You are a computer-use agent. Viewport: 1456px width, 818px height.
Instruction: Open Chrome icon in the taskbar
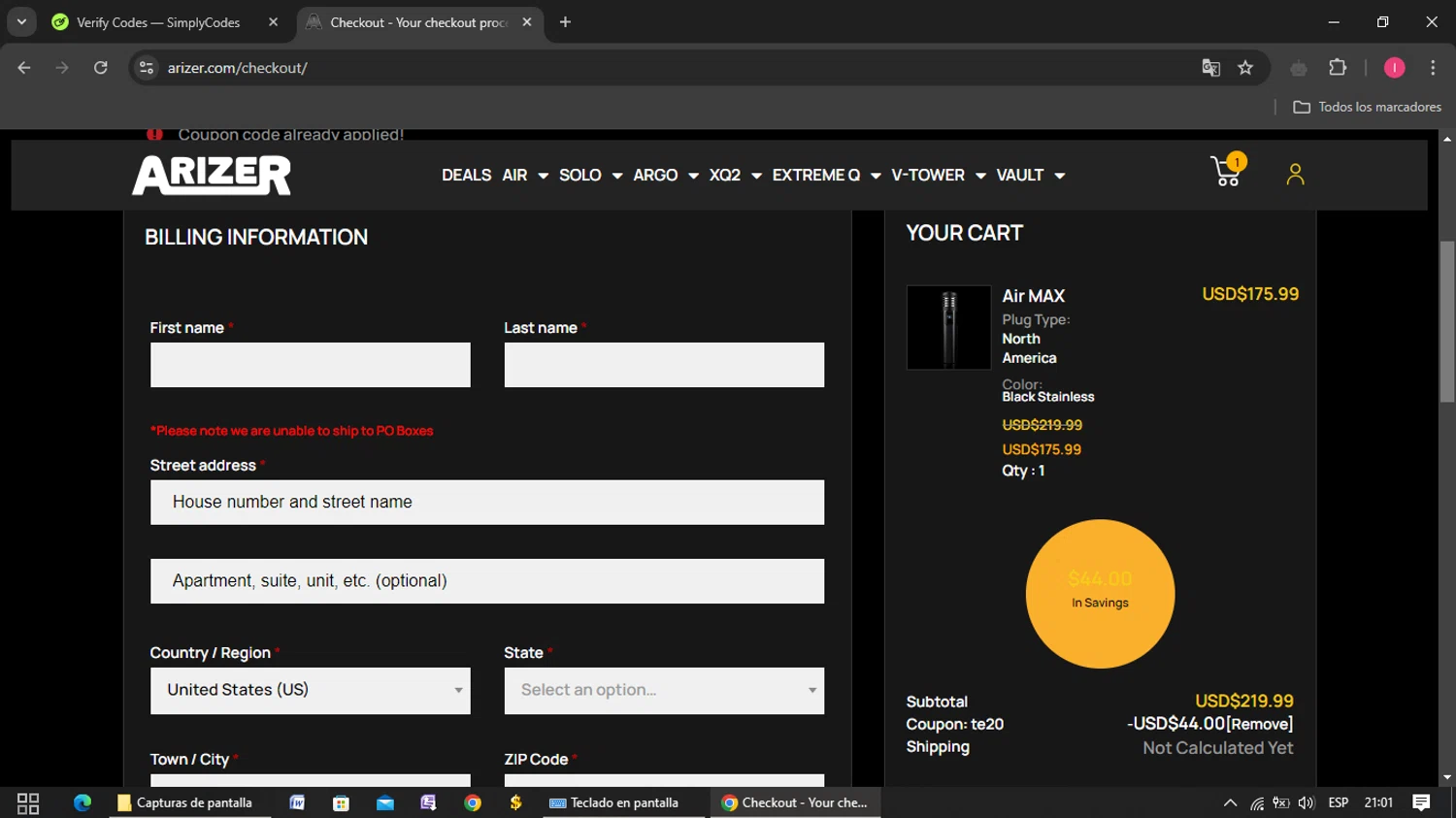click(473, 802)
